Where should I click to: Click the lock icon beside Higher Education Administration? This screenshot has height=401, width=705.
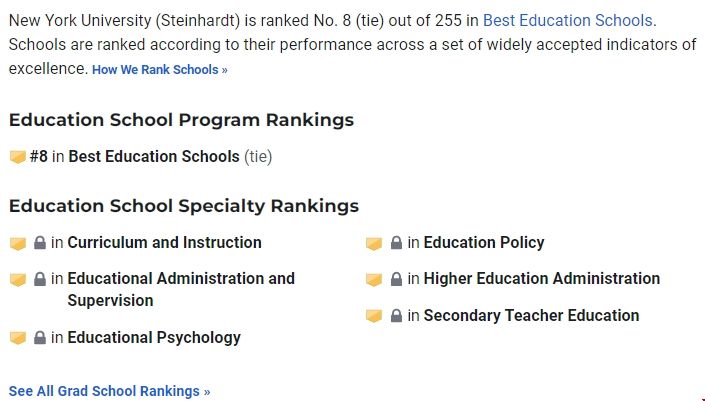[x=396, y=279]
